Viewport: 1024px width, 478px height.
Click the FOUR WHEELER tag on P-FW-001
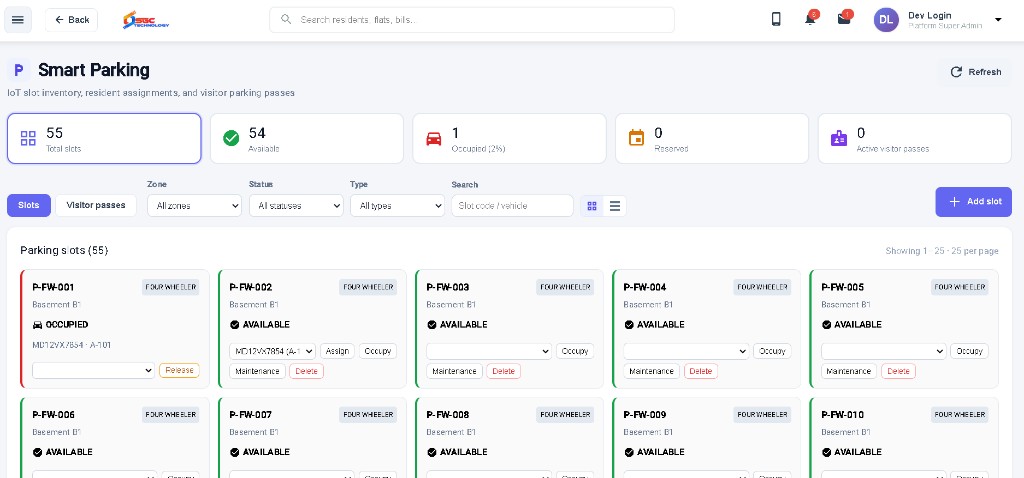point(170,287)
